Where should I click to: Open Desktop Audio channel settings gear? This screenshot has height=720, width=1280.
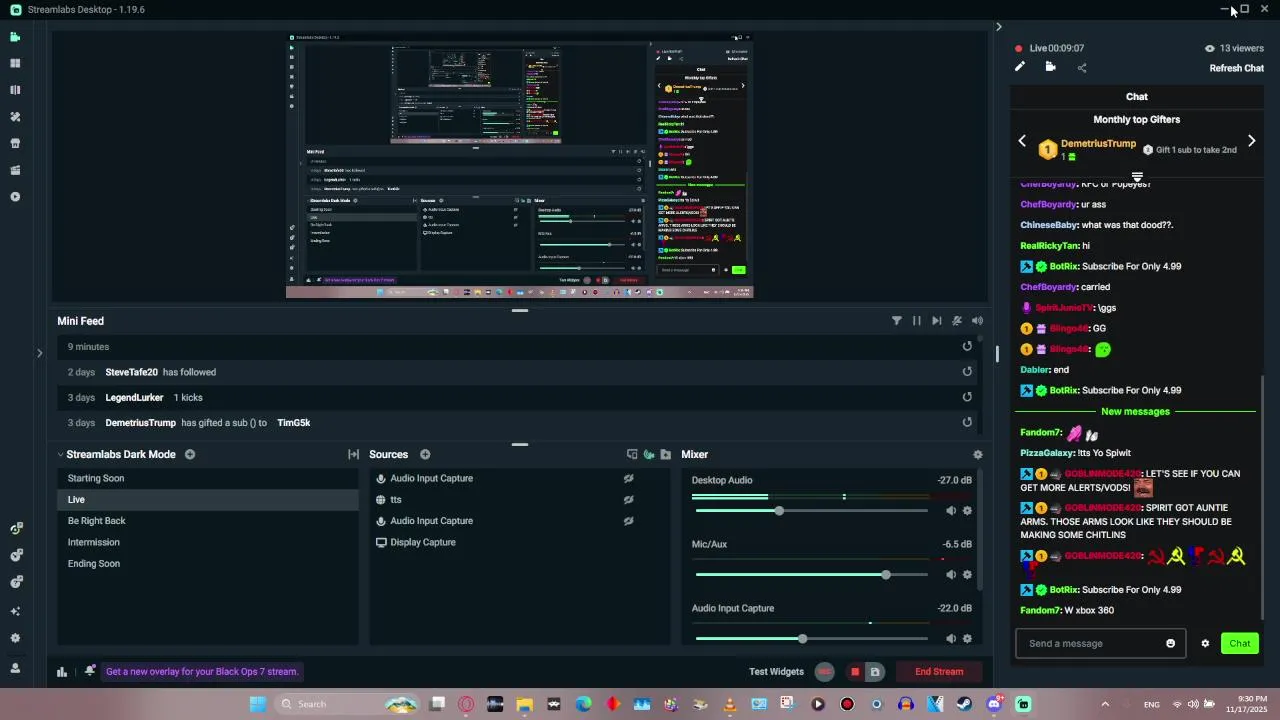pos(967,511)
